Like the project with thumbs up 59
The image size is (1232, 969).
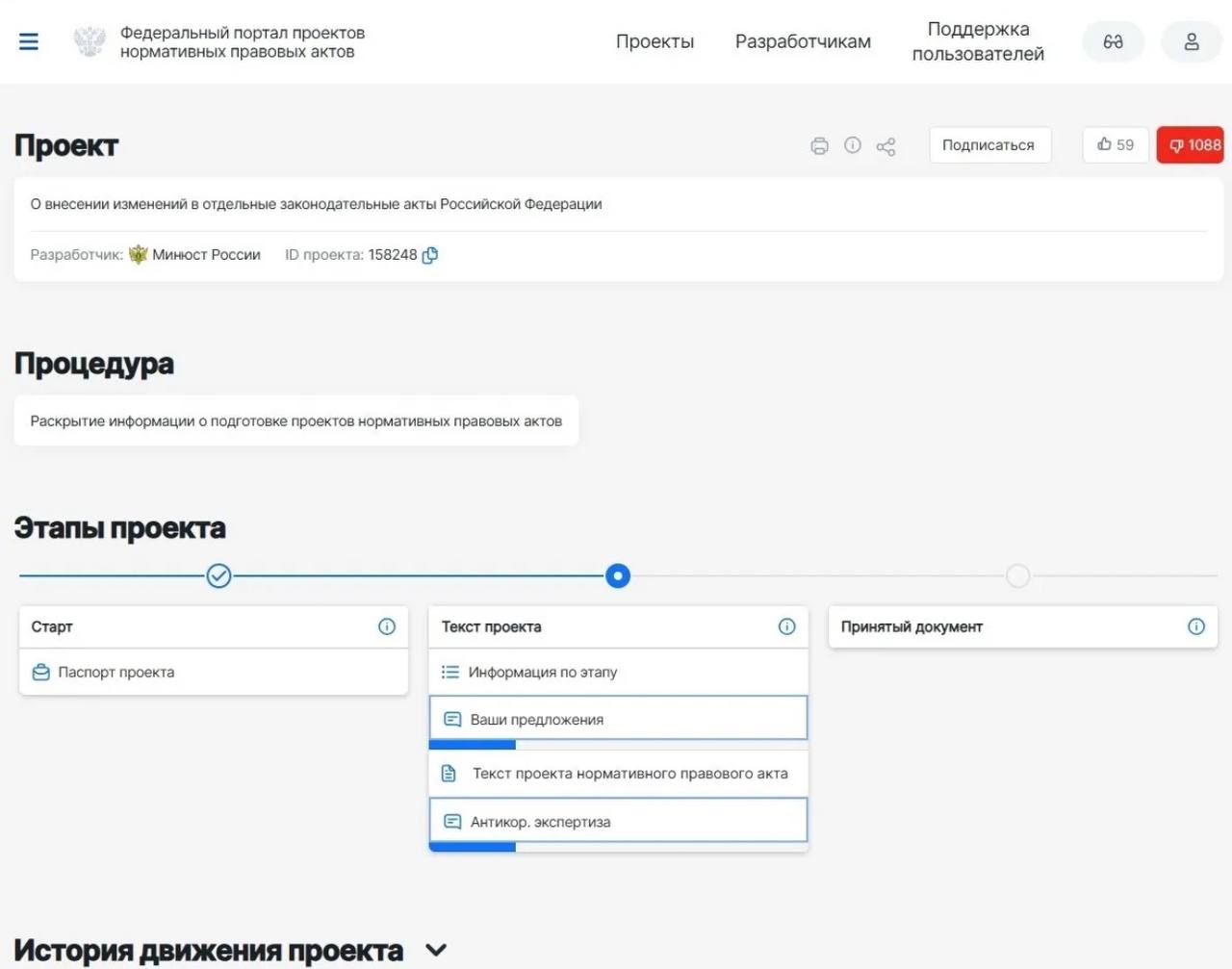coord(1116,145)
